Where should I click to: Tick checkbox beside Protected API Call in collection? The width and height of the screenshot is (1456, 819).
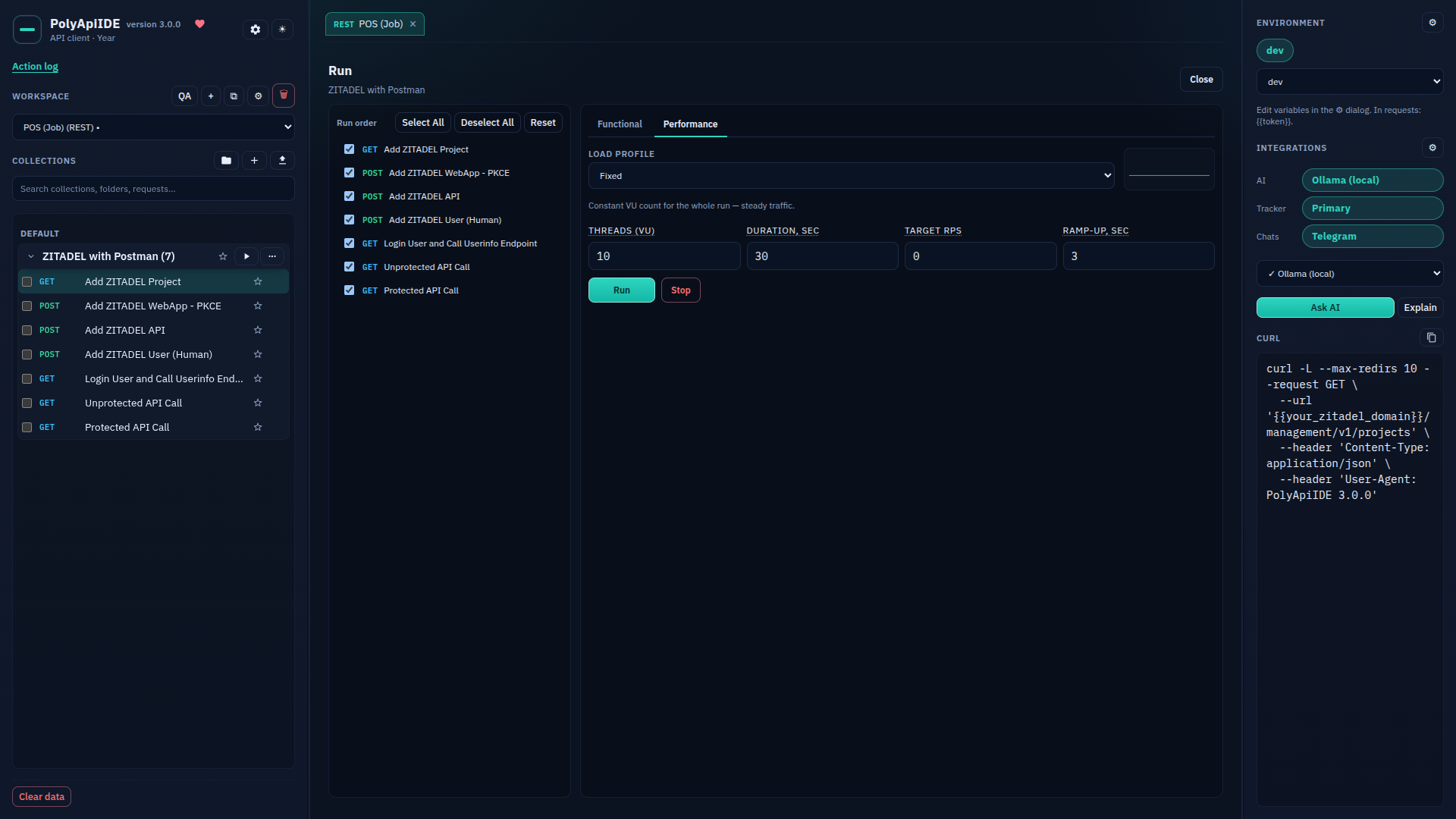coord(27,428)
